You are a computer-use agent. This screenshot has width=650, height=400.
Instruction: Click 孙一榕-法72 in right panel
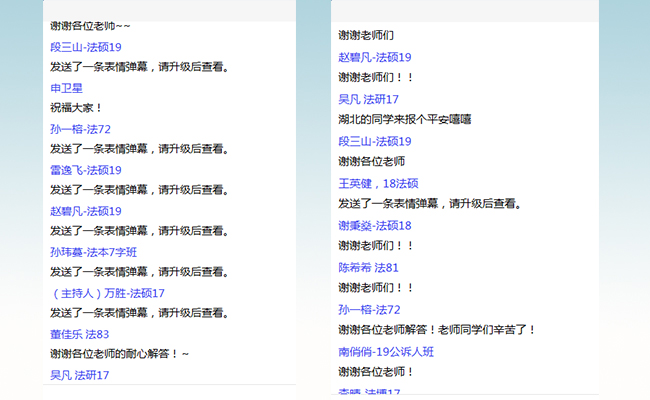[369, 309]
